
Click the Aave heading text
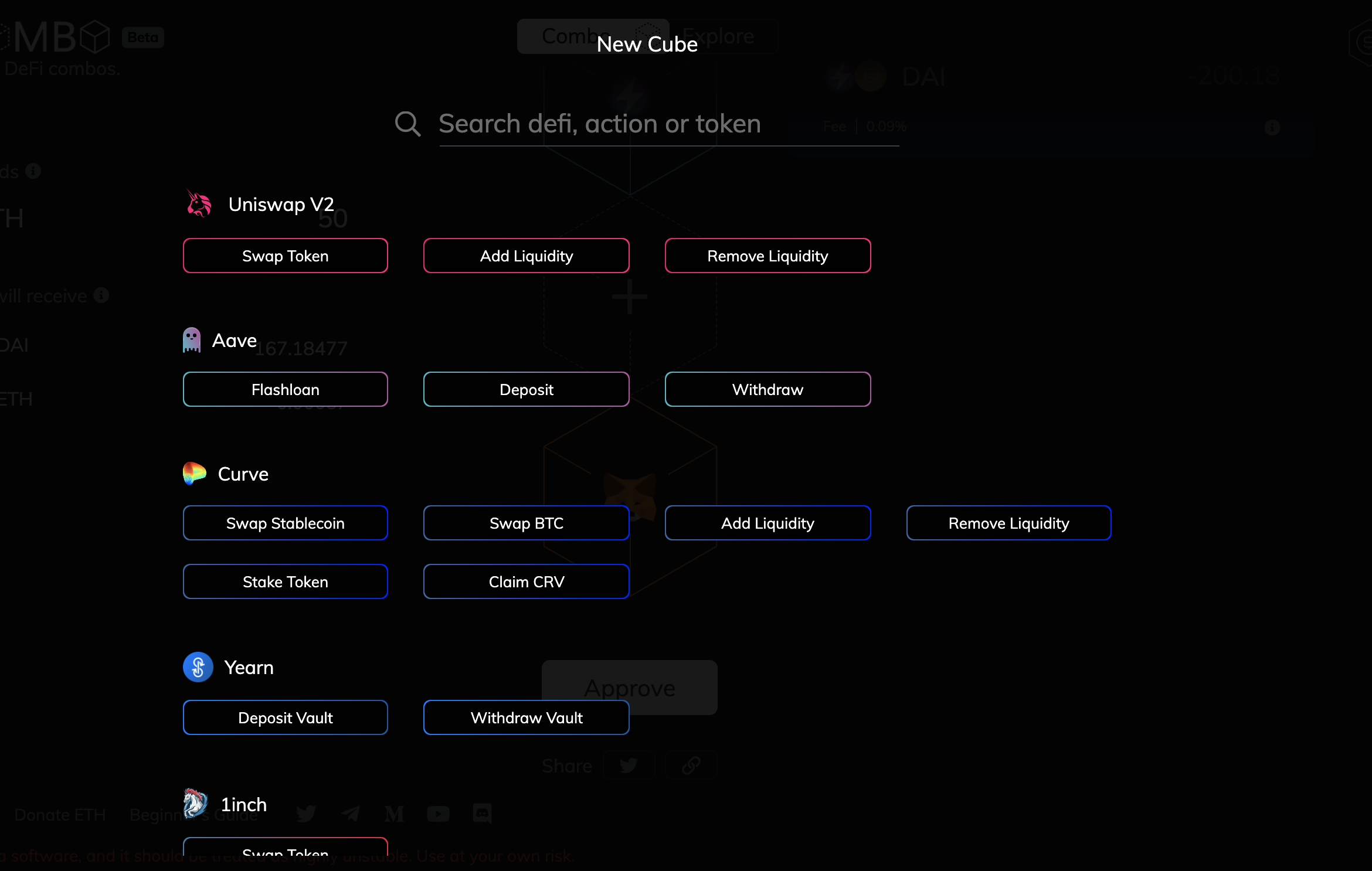[x=235, y=341]
